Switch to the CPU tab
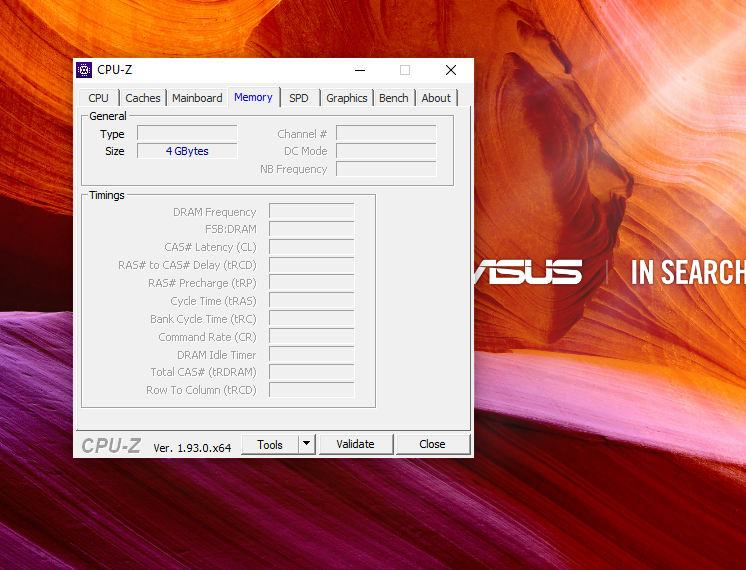The image size is (746, 570). (98, 98)
